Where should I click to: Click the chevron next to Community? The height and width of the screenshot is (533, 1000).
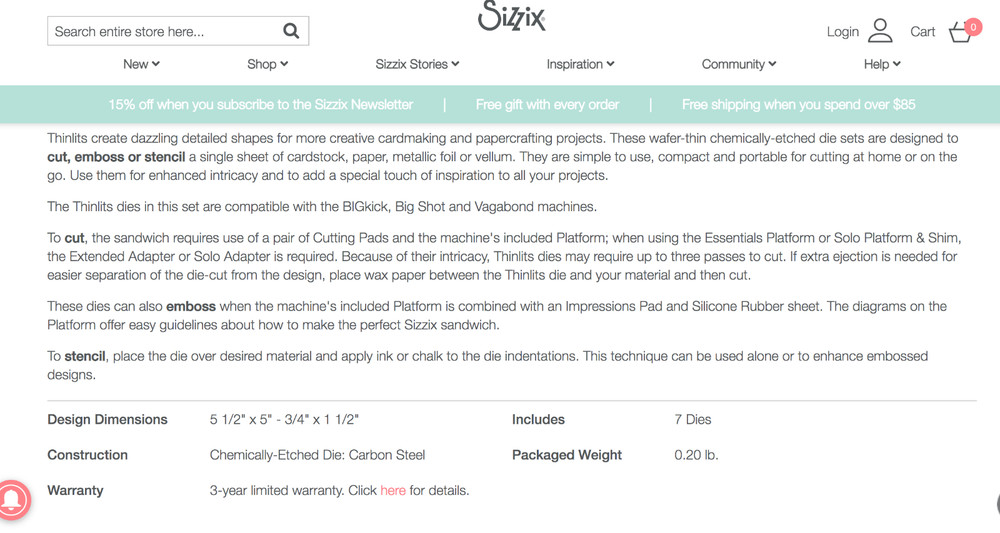772,64
